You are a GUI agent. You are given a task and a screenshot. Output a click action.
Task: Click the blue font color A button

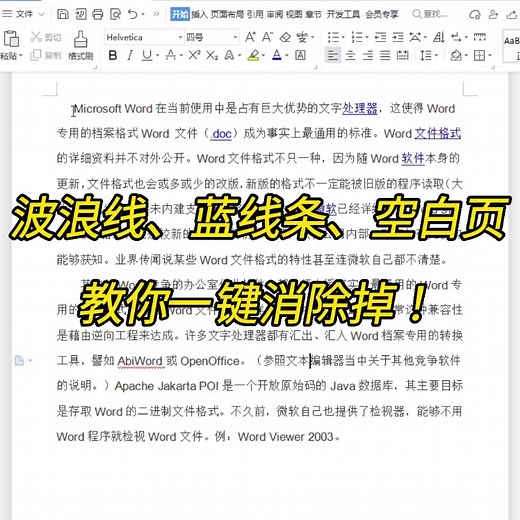tap(277, 55)
